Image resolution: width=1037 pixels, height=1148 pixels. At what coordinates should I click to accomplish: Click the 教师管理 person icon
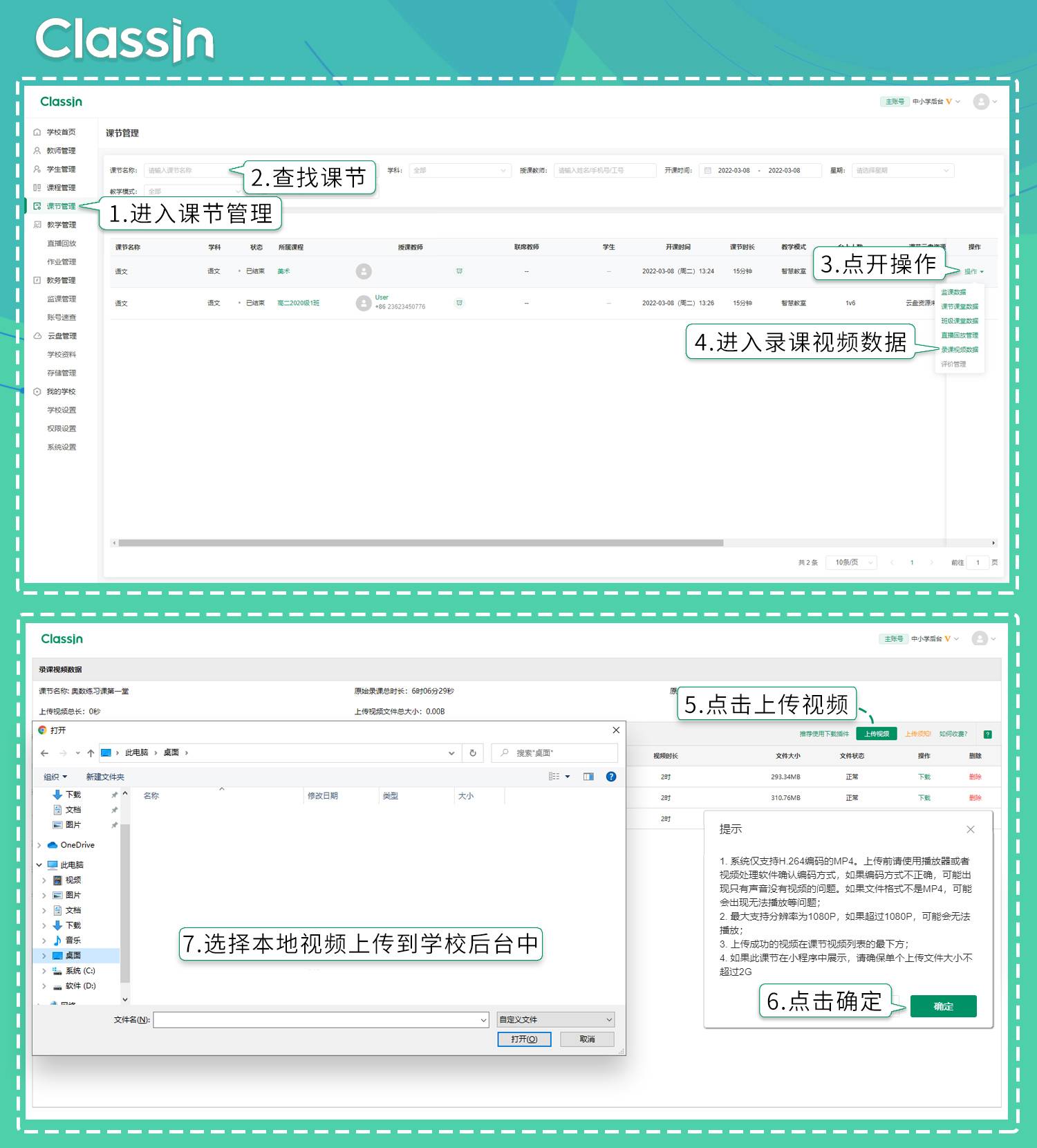click(37, 151)
